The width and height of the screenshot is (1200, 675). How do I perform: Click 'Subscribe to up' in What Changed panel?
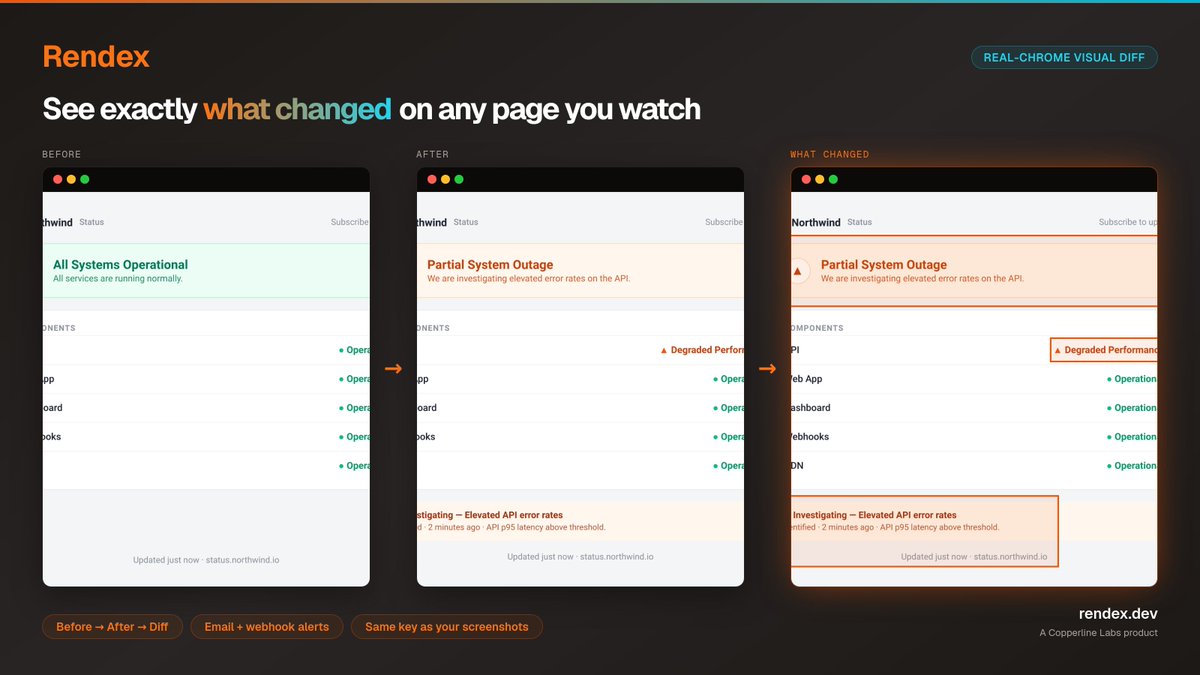point(1128,222)
